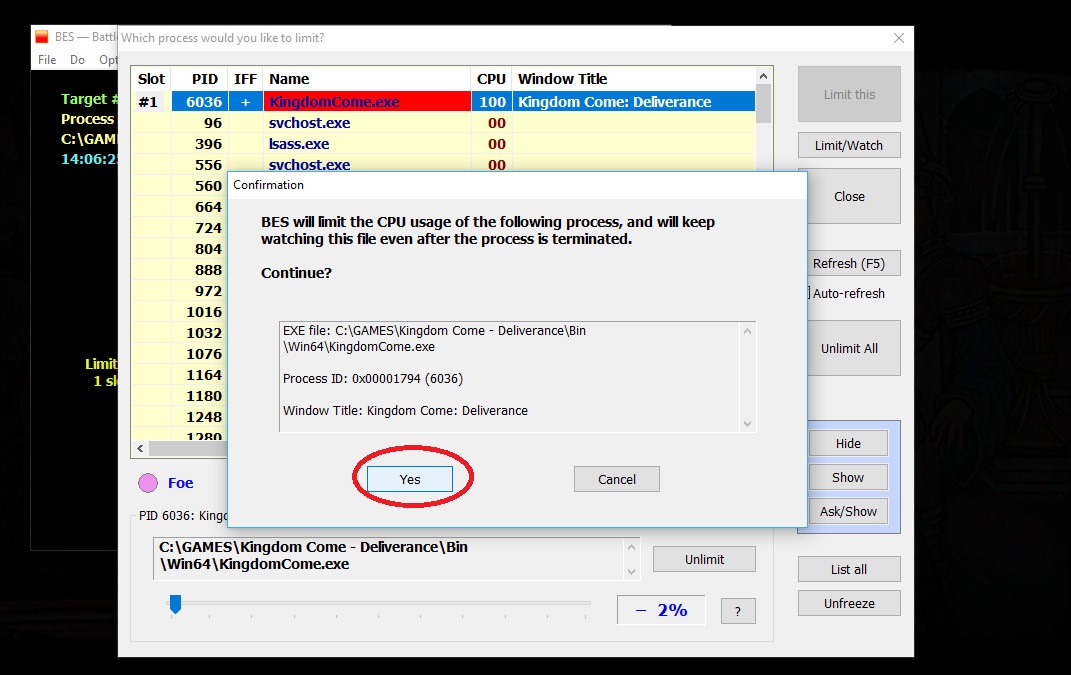This screenshot has width=1071, height=675.
Task: Sort by the IFF column header
Action: [245, 79]
